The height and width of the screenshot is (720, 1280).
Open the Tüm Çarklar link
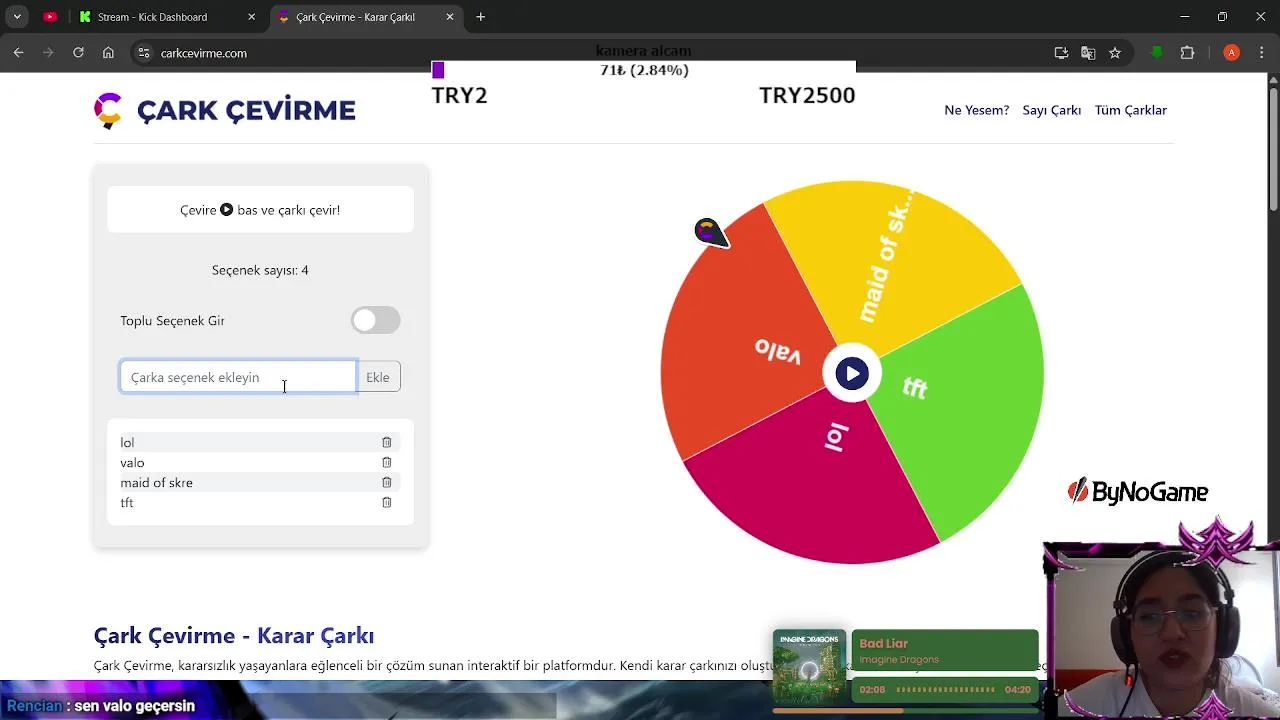(x=1131, y=110)
